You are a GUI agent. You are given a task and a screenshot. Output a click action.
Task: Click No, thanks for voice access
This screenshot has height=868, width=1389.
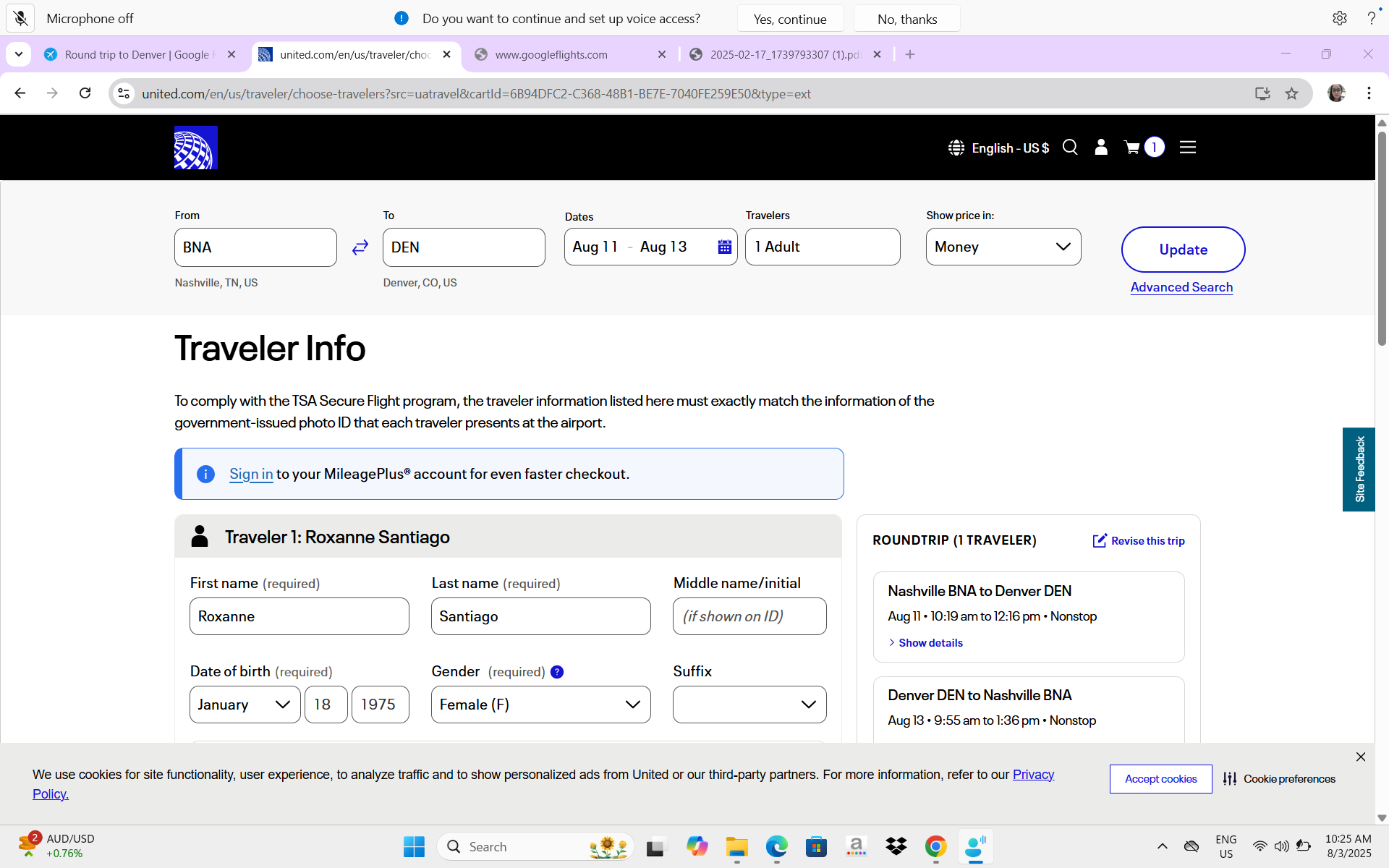pos(907,19)
